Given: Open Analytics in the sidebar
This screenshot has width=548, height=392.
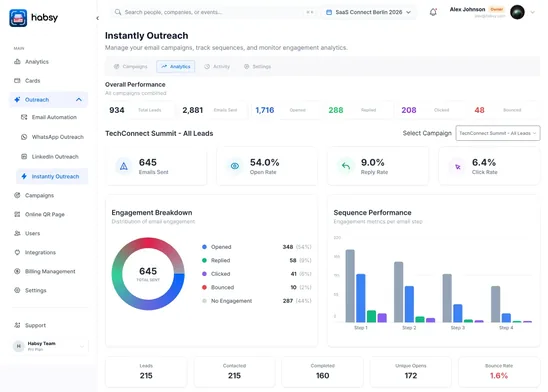Looking at the screenshot, I should (48, 62).
